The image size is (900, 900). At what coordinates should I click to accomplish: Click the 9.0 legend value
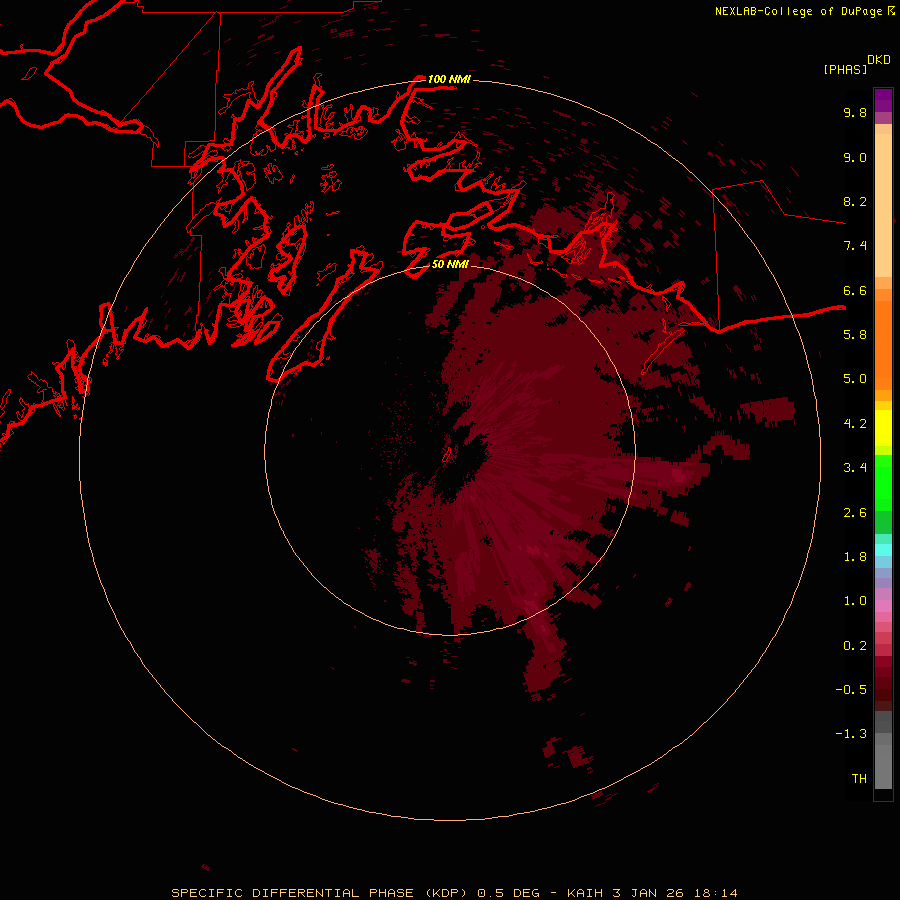tap(855, 157)
